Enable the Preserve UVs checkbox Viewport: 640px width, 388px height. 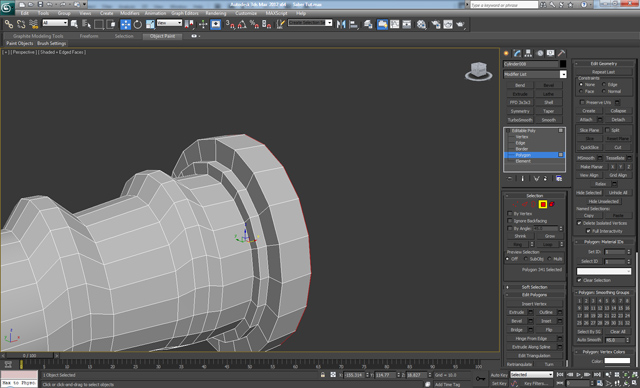[x=582, y=102]
